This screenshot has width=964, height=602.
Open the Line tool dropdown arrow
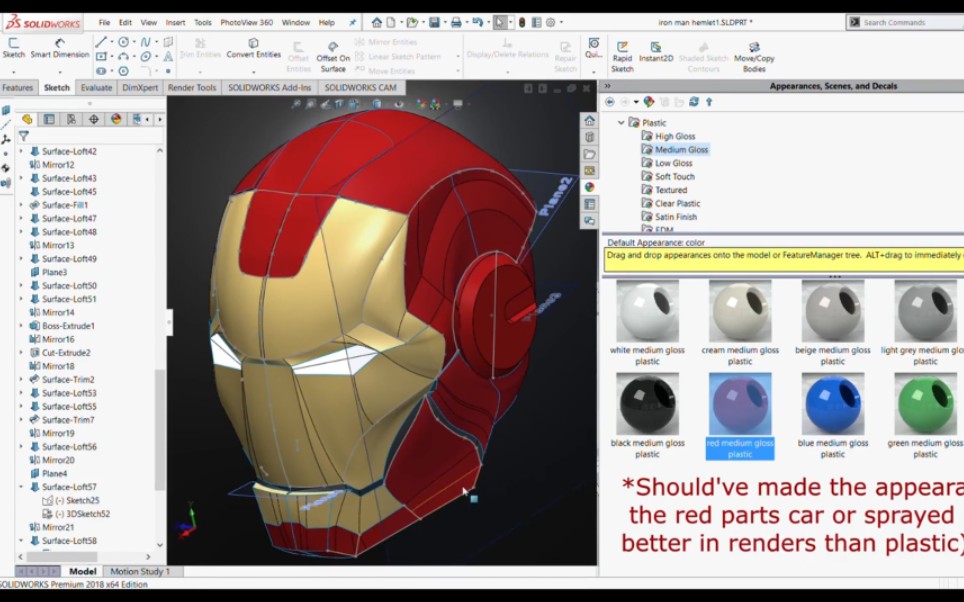pos(110,41)
